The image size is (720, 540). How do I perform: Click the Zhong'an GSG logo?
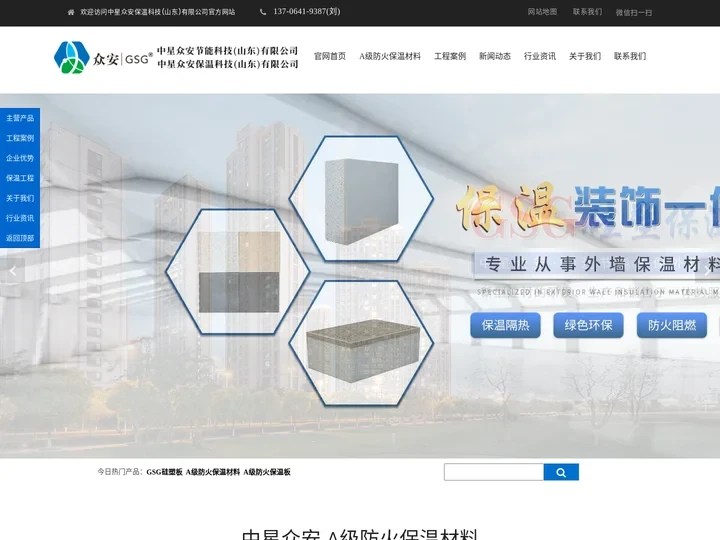[103, 58]
